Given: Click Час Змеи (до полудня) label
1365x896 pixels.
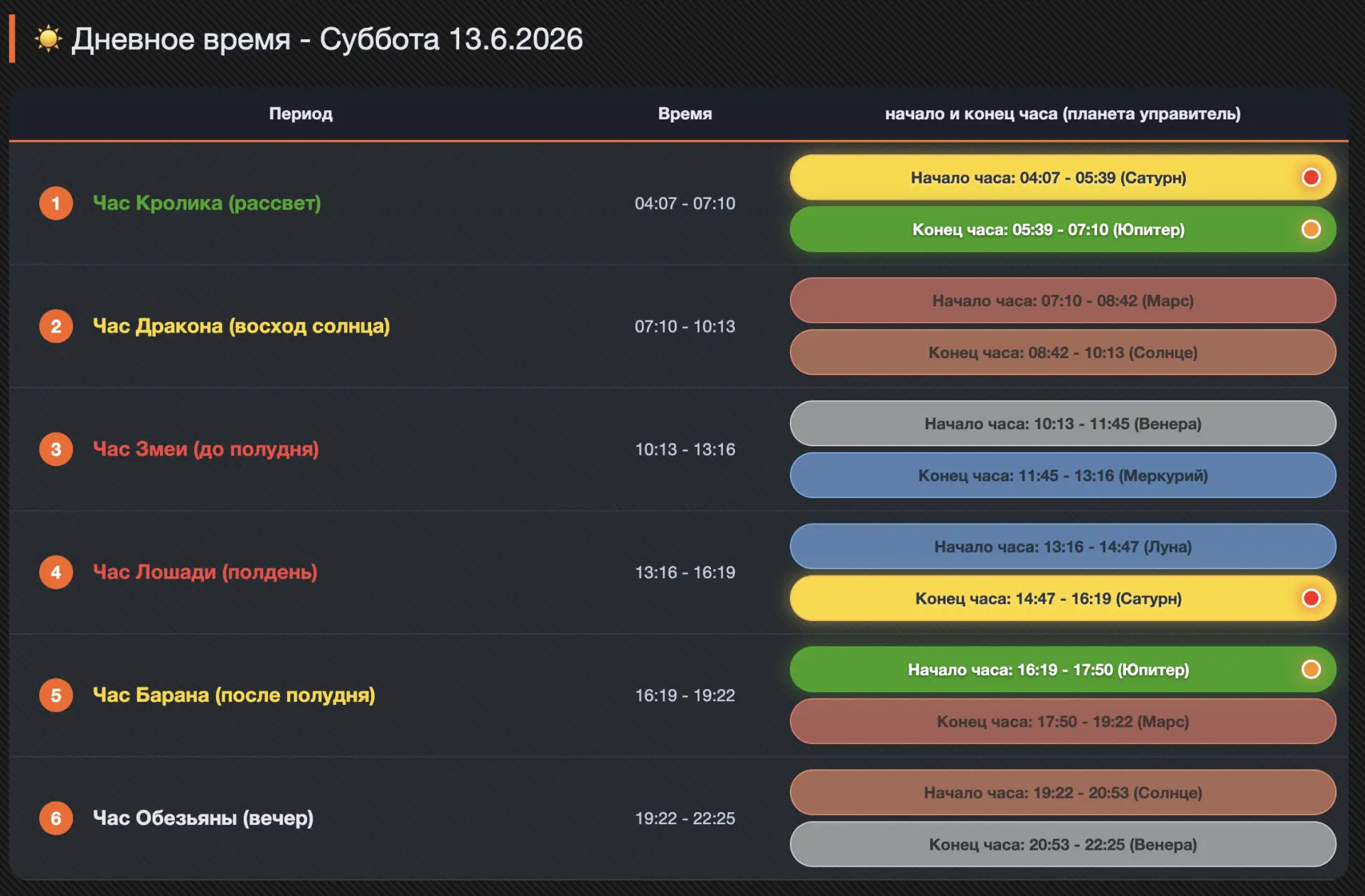Looking at the screenshot, I should tap(206, 449).
